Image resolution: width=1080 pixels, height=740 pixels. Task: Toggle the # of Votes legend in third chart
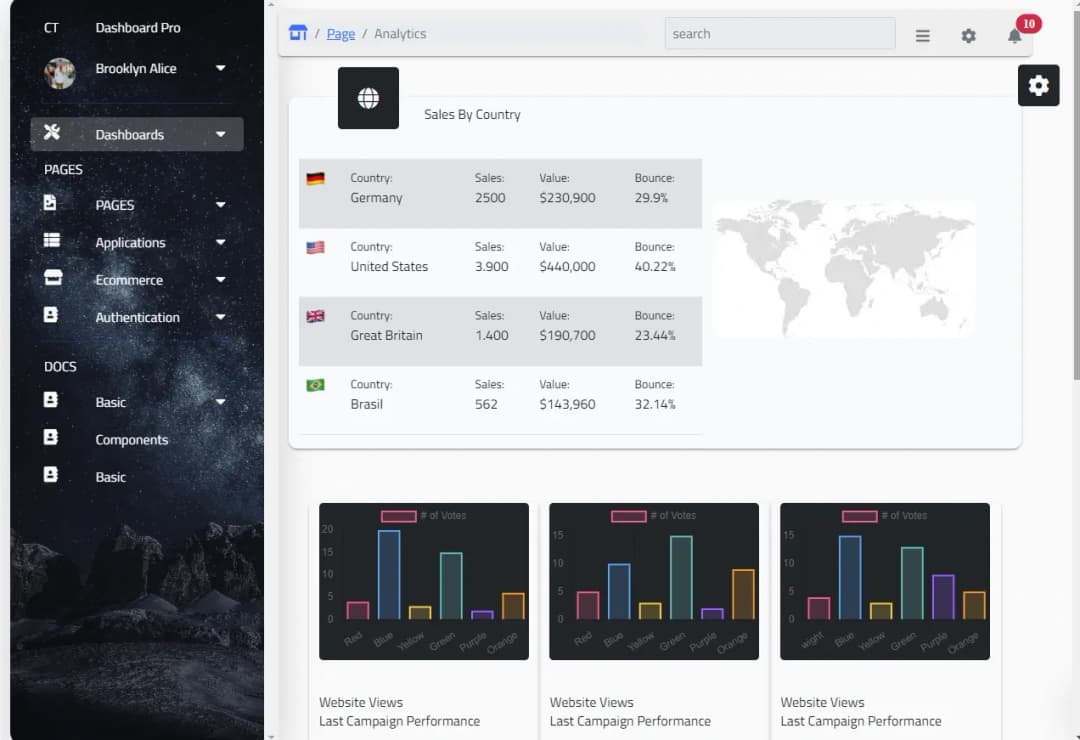(x=884, y=515)
